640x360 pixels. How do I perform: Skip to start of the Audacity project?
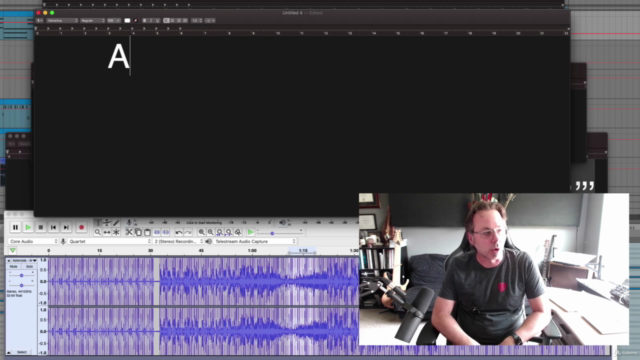tap(53, 227)
